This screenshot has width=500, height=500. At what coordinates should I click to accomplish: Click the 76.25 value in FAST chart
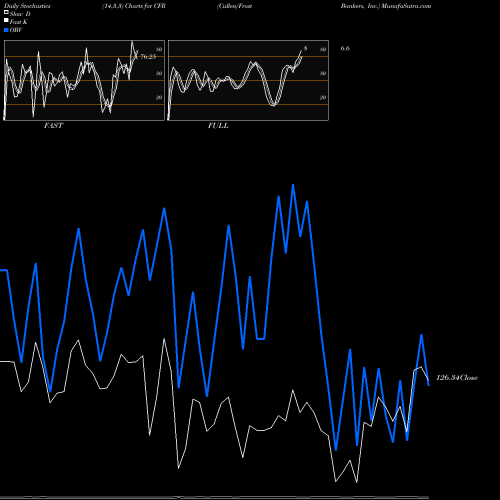148,57
